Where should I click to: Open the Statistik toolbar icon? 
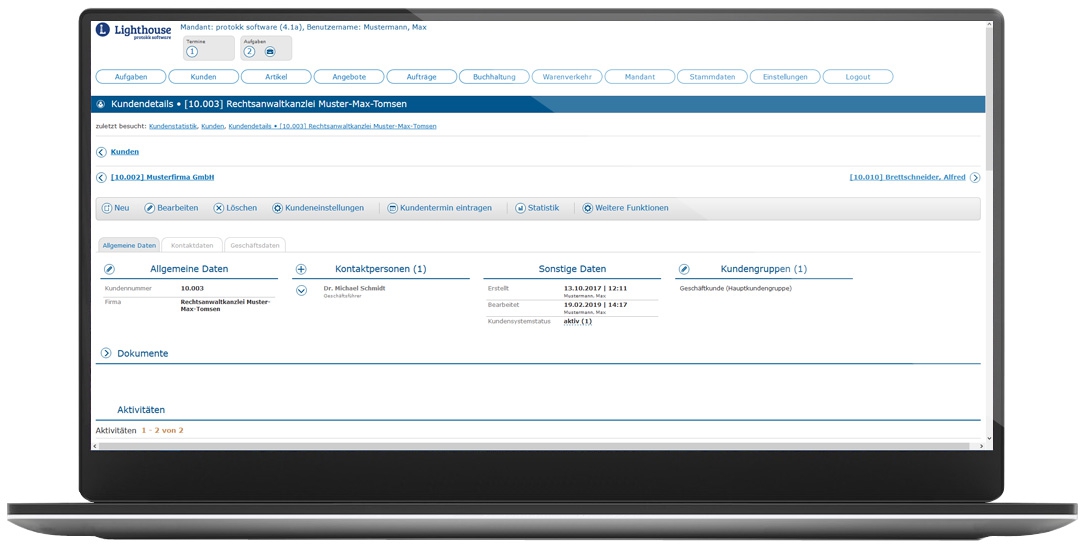[520, 208]
